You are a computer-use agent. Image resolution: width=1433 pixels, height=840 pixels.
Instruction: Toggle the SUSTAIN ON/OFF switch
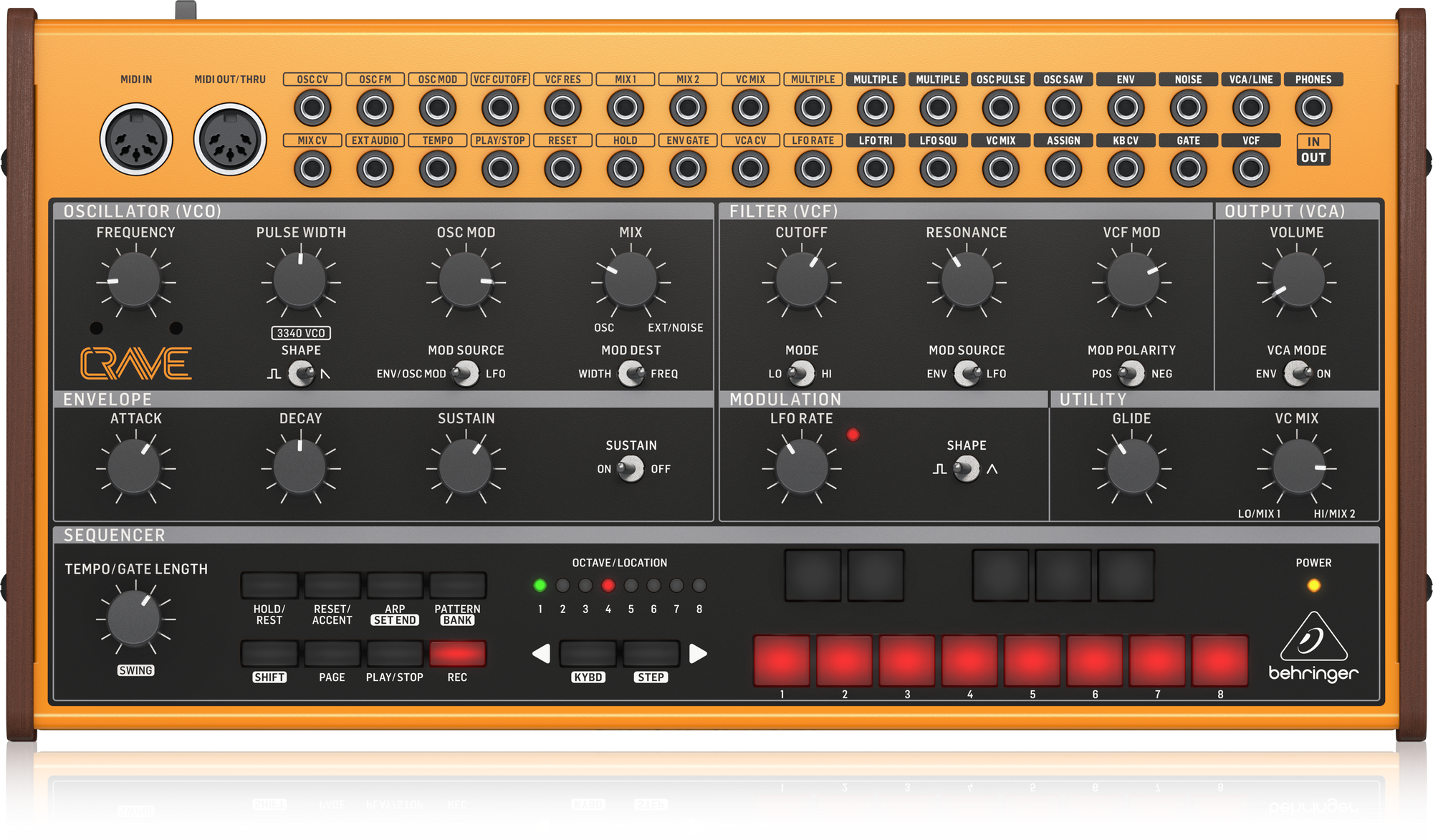(631, 469)
